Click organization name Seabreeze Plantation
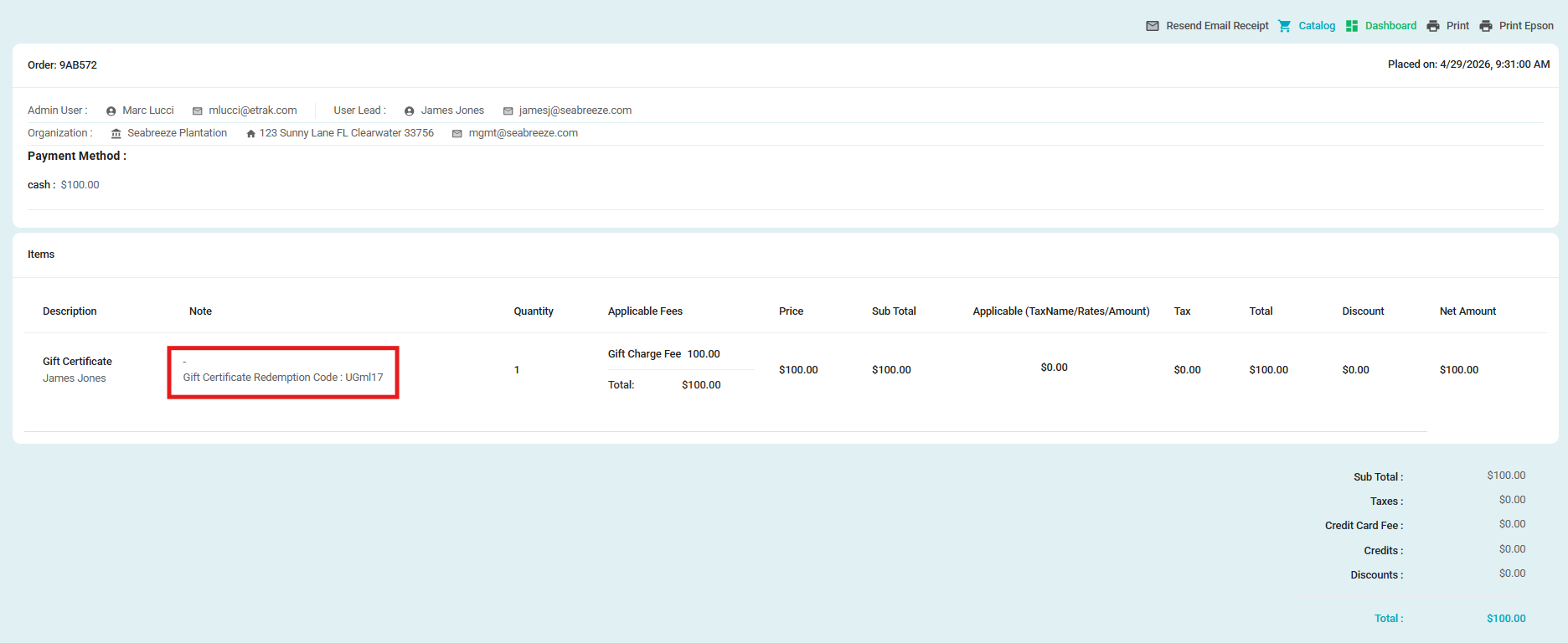The image size is (1568, 643). pyautogui.click(x=177, y=133)
